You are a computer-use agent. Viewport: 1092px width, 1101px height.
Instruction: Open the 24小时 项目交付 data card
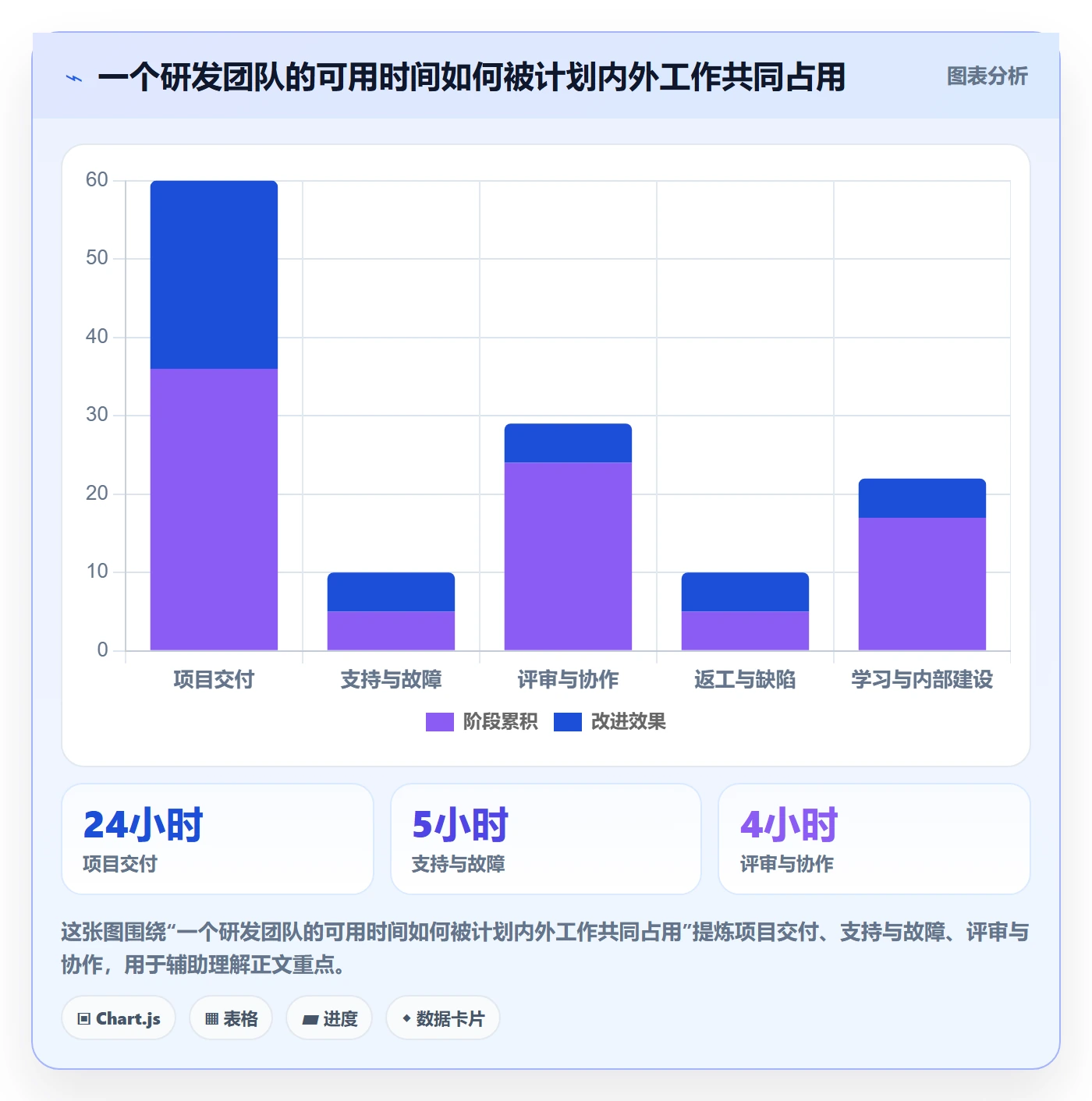(218, 839)
